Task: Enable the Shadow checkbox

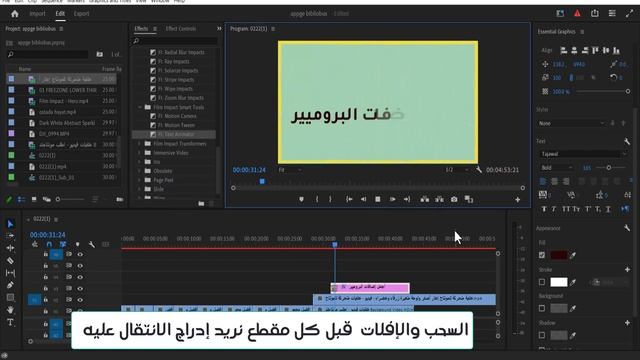Action: [542, 335]
